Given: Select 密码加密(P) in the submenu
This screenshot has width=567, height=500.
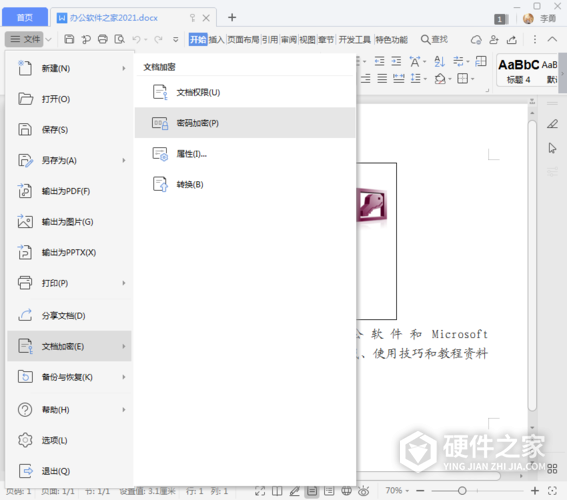Looking at the screenshot, I should coord(245,123).
